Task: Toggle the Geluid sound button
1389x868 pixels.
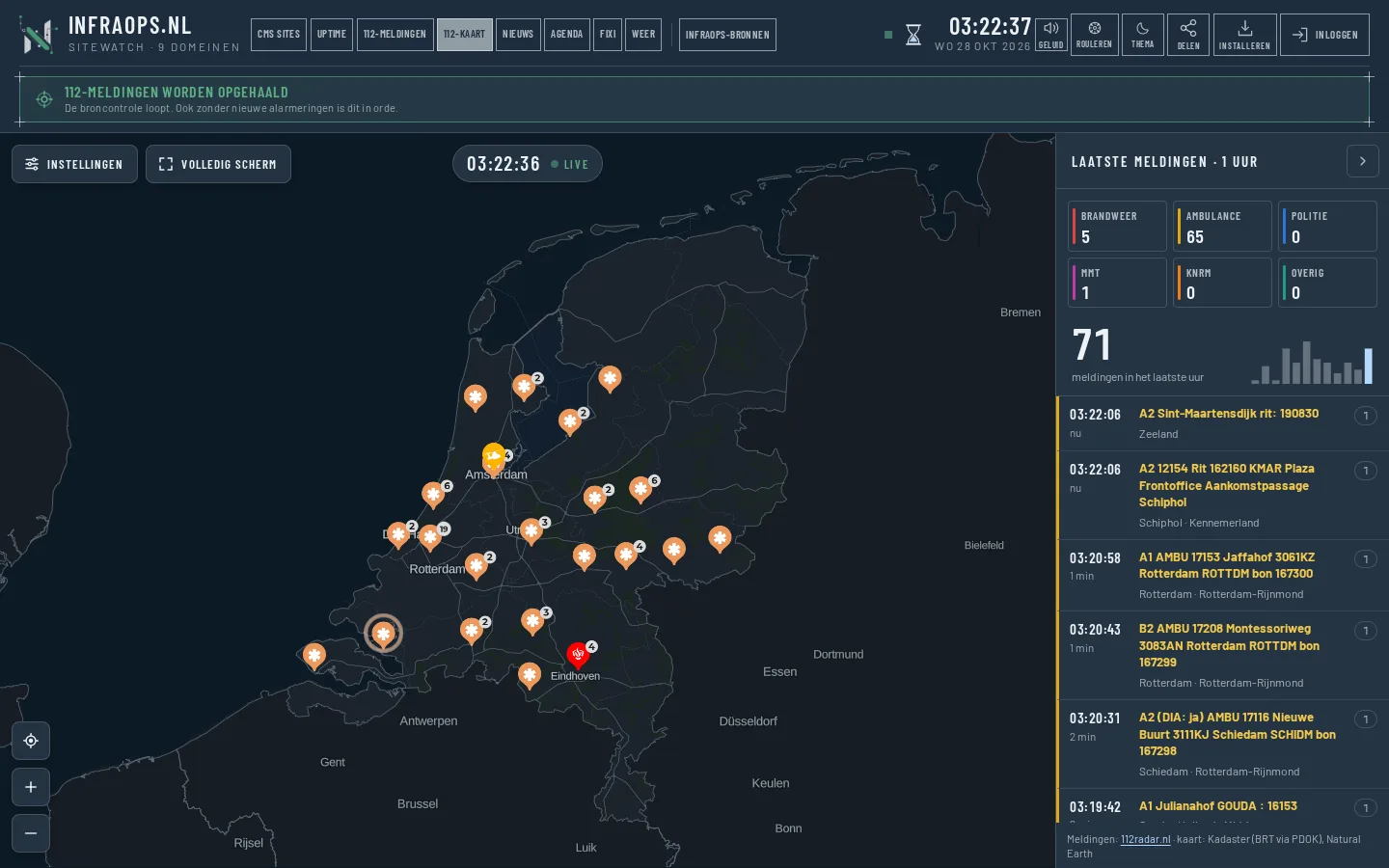Action: tap(1051, 35)
